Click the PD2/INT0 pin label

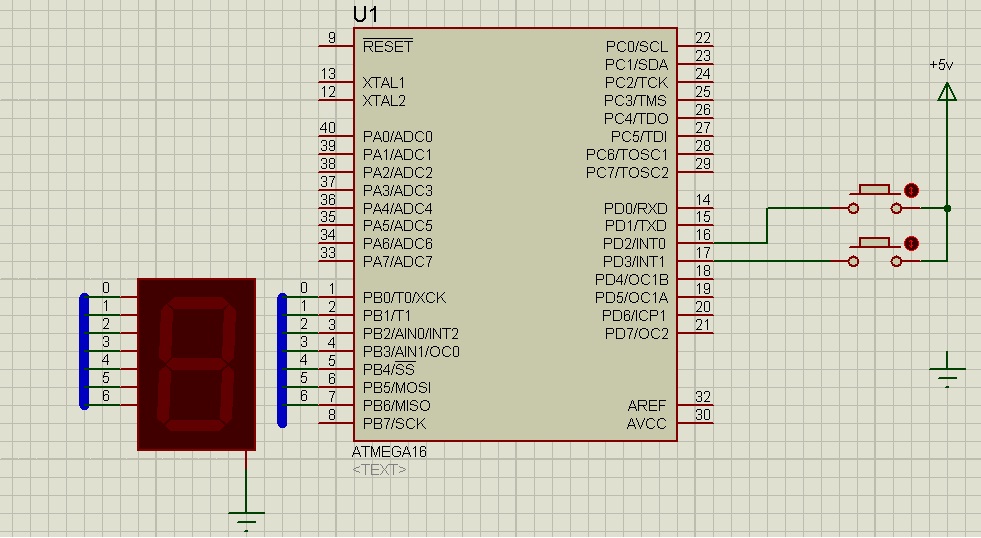634,244
